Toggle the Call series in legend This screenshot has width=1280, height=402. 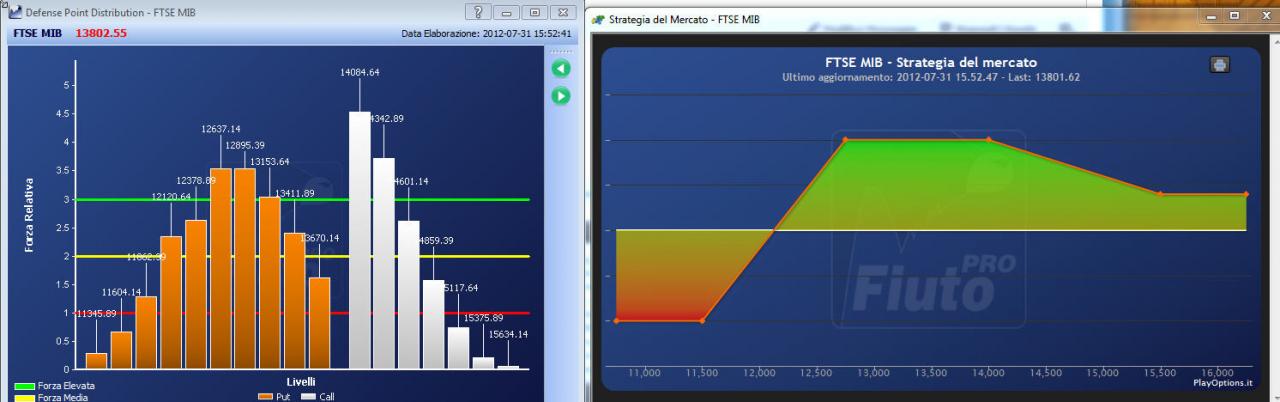317,396
